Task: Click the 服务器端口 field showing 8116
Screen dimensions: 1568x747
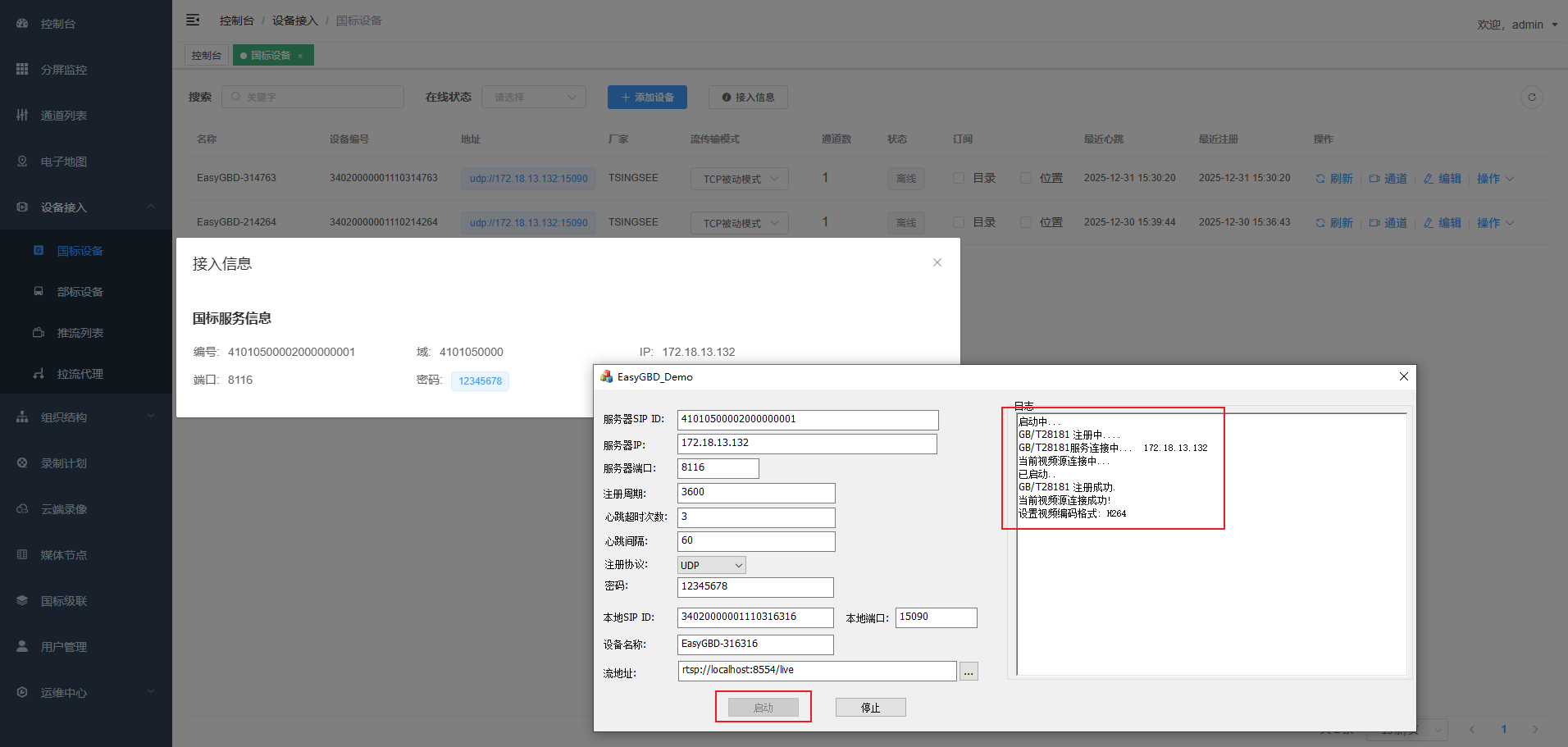Action: click(x=718, y=468)
